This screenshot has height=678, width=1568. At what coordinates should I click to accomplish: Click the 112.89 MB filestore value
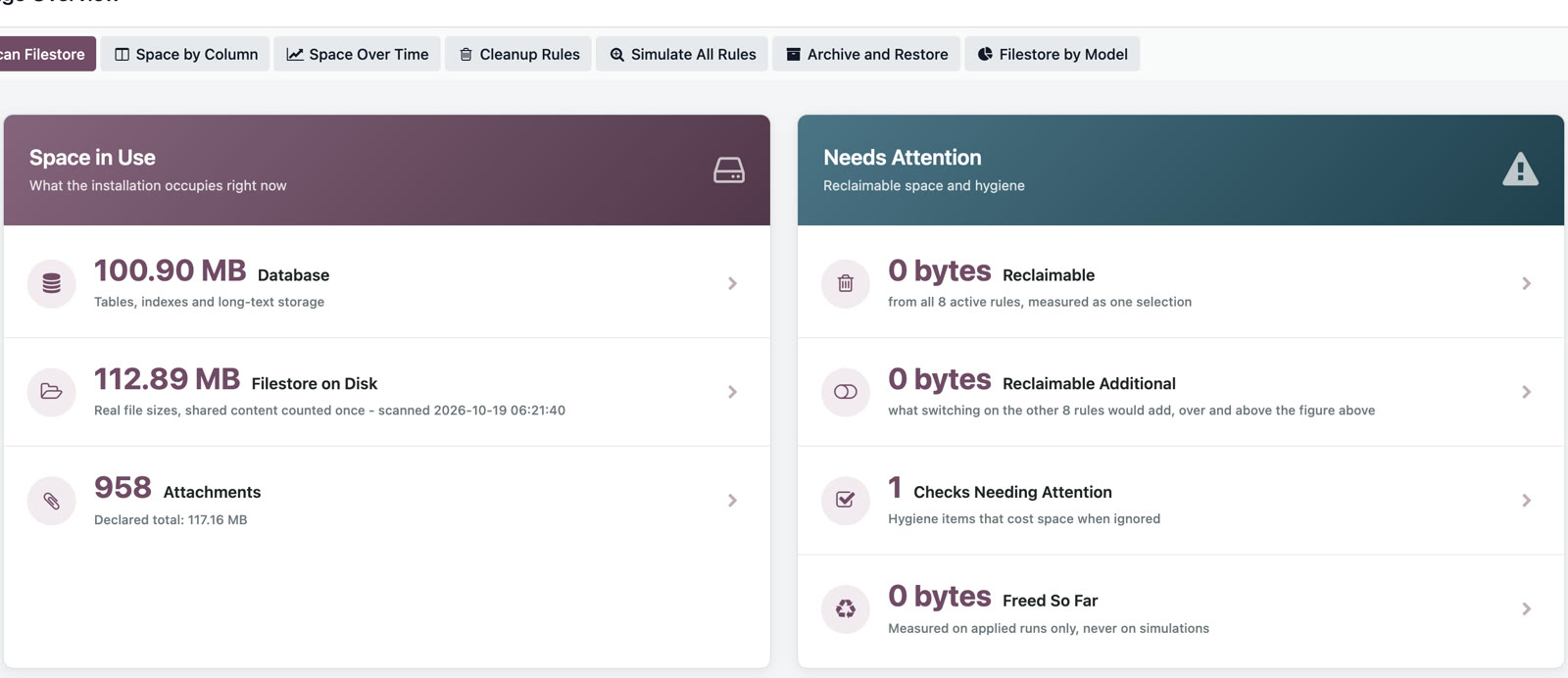167,379
